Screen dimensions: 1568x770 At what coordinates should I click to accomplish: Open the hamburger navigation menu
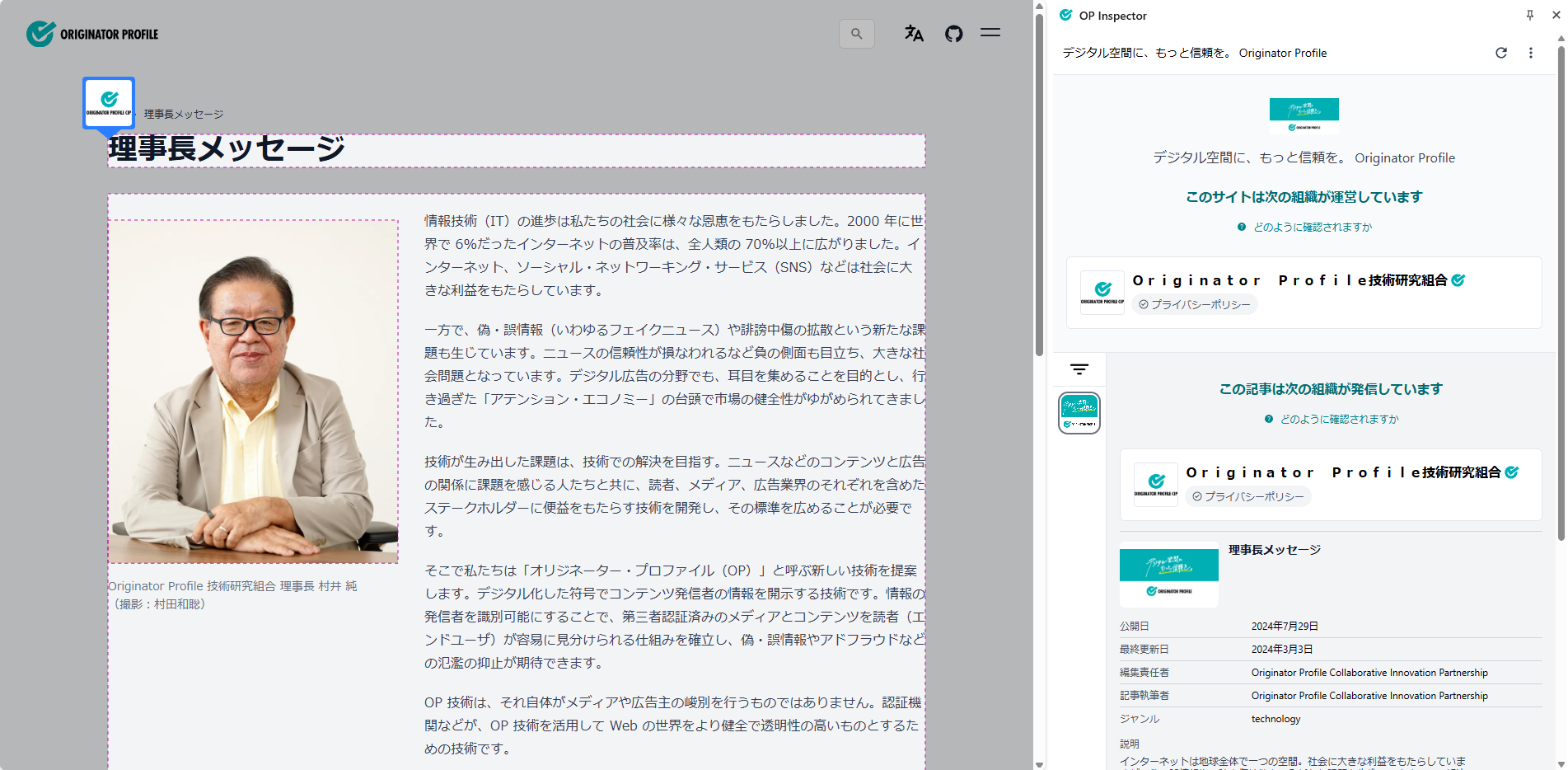tap(990, 33)
